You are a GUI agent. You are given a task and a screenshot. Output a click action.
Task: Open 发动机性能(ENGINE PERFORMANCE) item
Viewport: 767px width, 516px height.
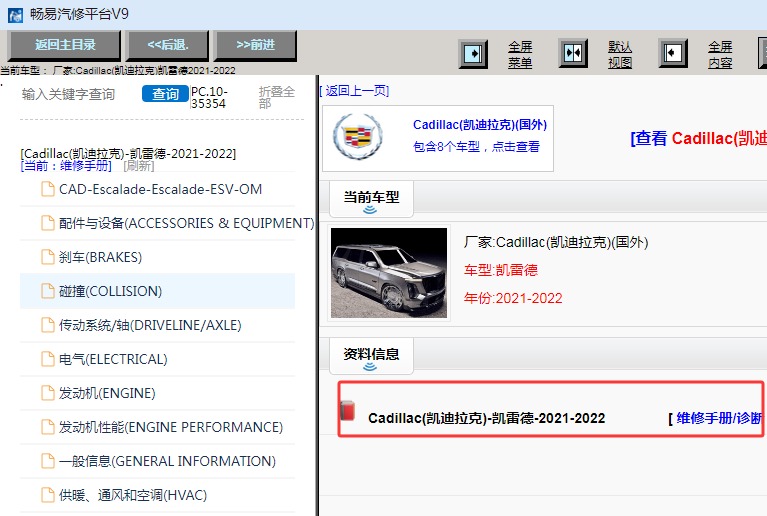coord(171,427)
